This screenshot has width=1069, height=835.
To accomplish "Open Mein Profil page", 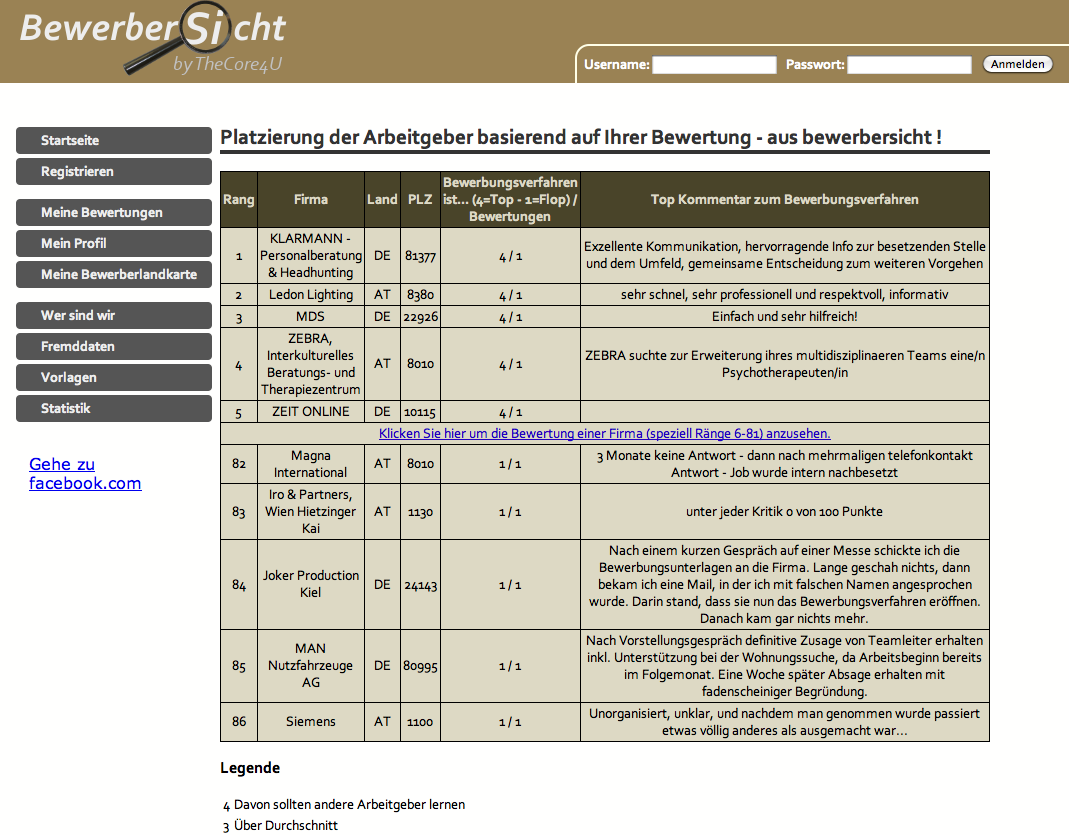I will click(x=114, y=243).
